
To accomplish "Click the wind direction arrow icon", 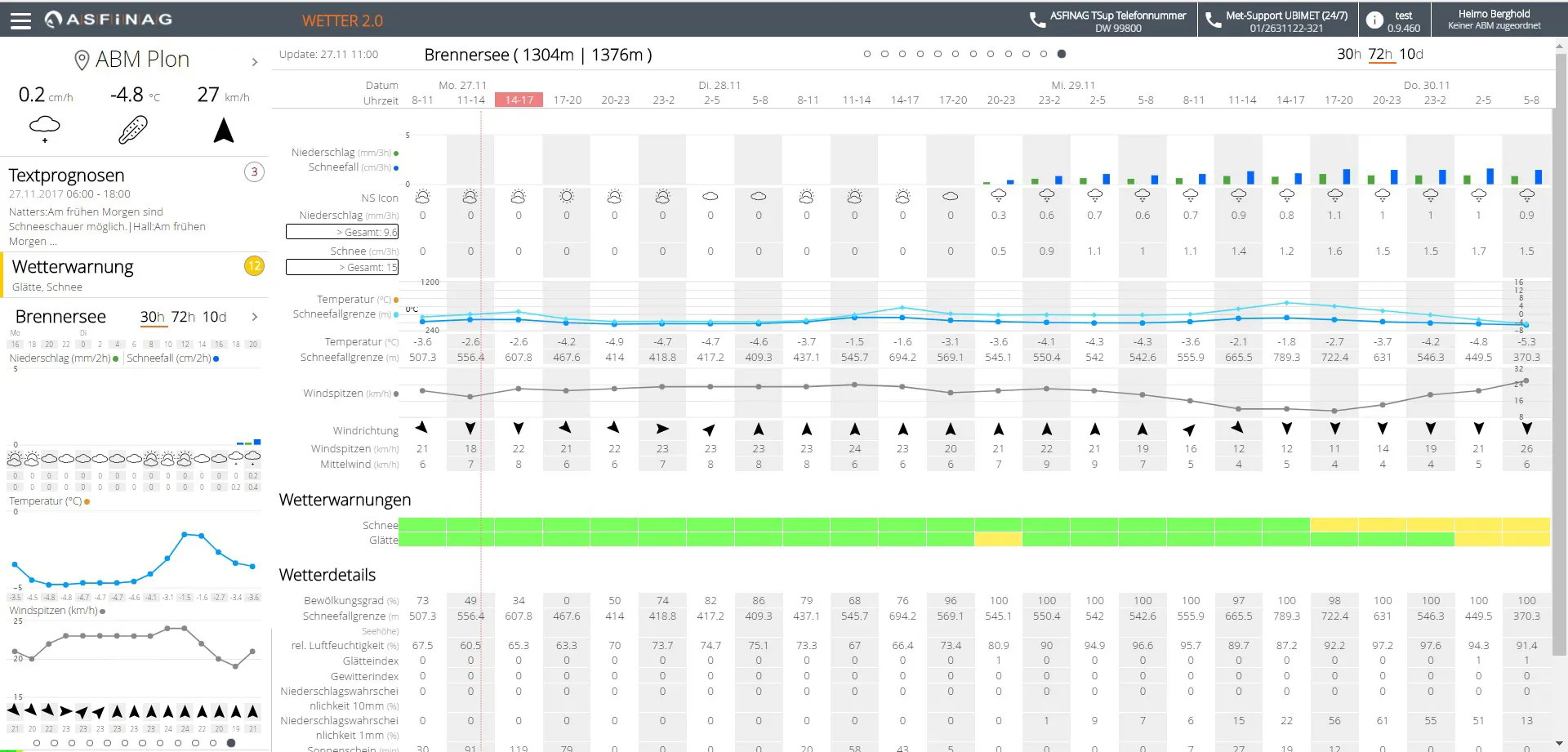I will click(x=223, y=130).
